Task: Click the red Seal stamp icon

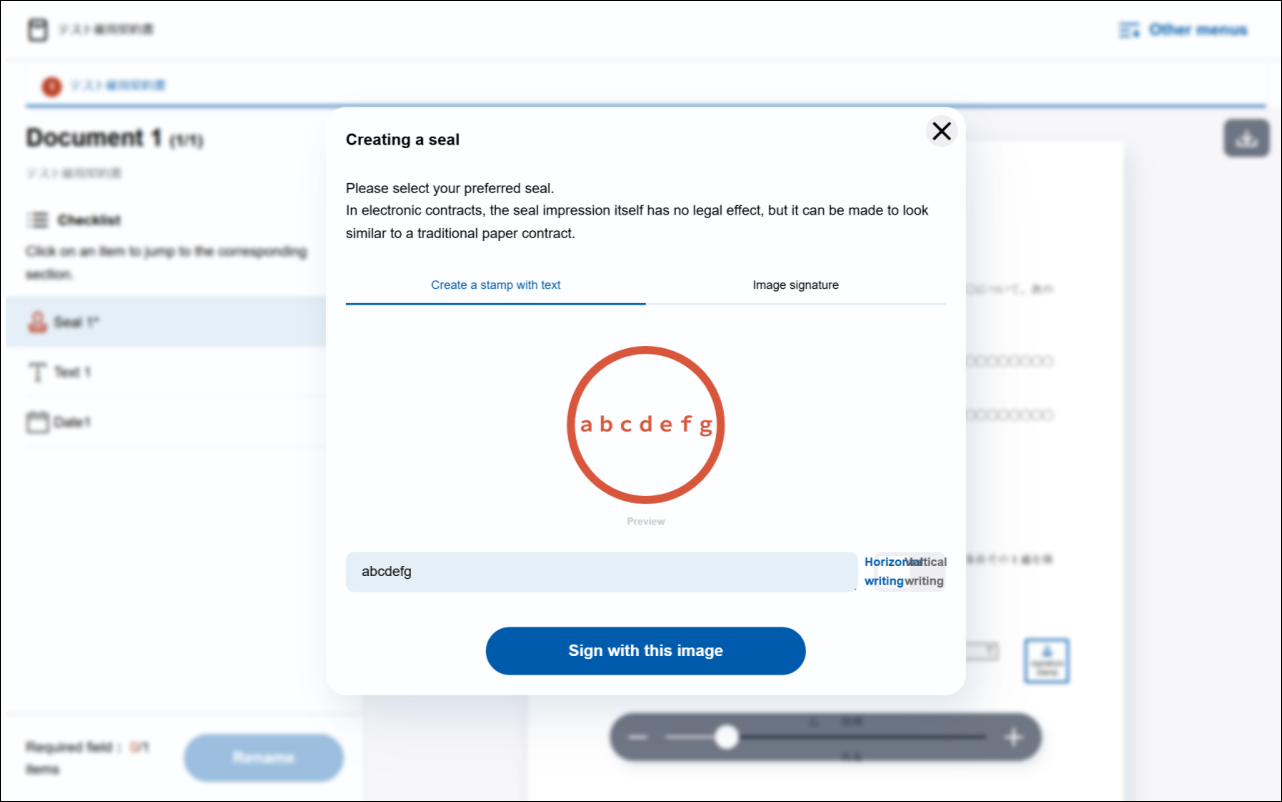Action: tap(38, 322)
